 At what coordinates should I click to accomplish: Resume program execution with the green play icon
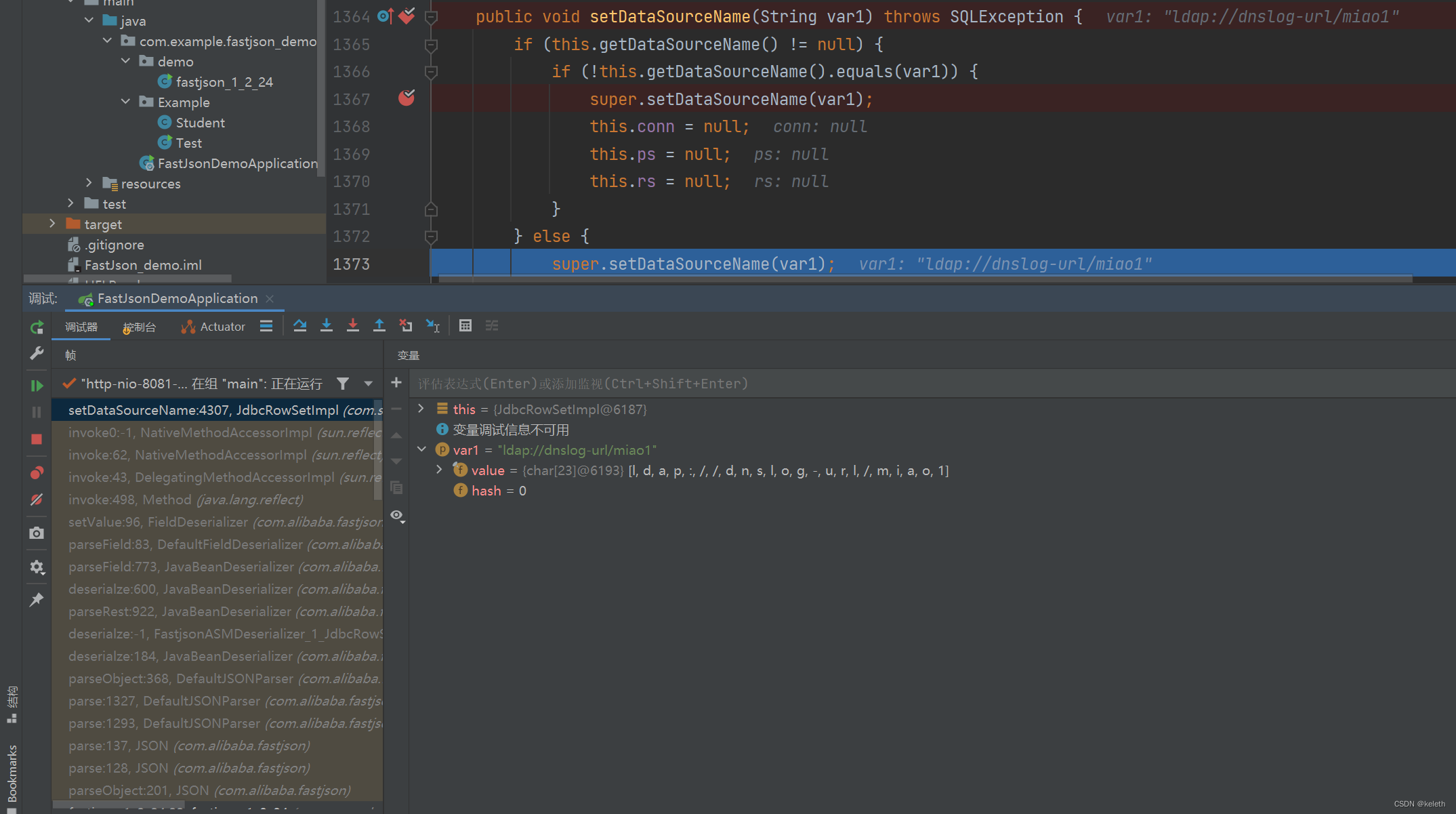coord(37,385)
